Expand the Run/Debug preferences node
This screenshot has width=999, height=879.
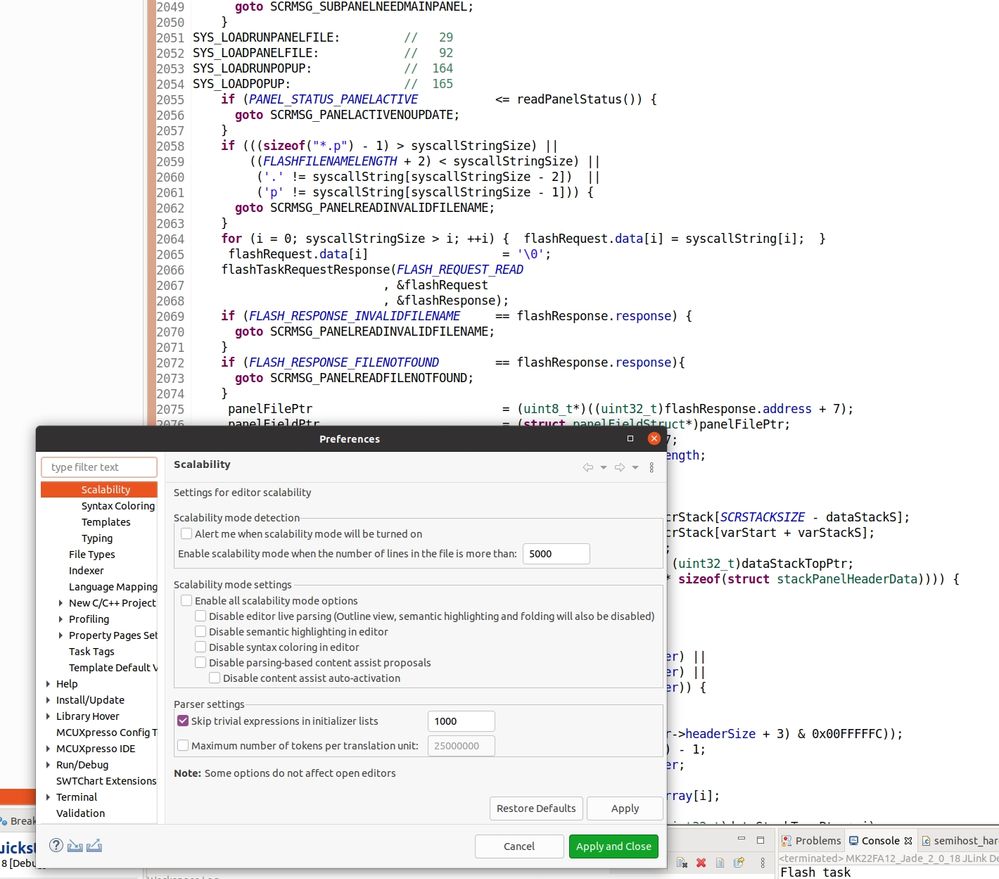click(48, 764)
